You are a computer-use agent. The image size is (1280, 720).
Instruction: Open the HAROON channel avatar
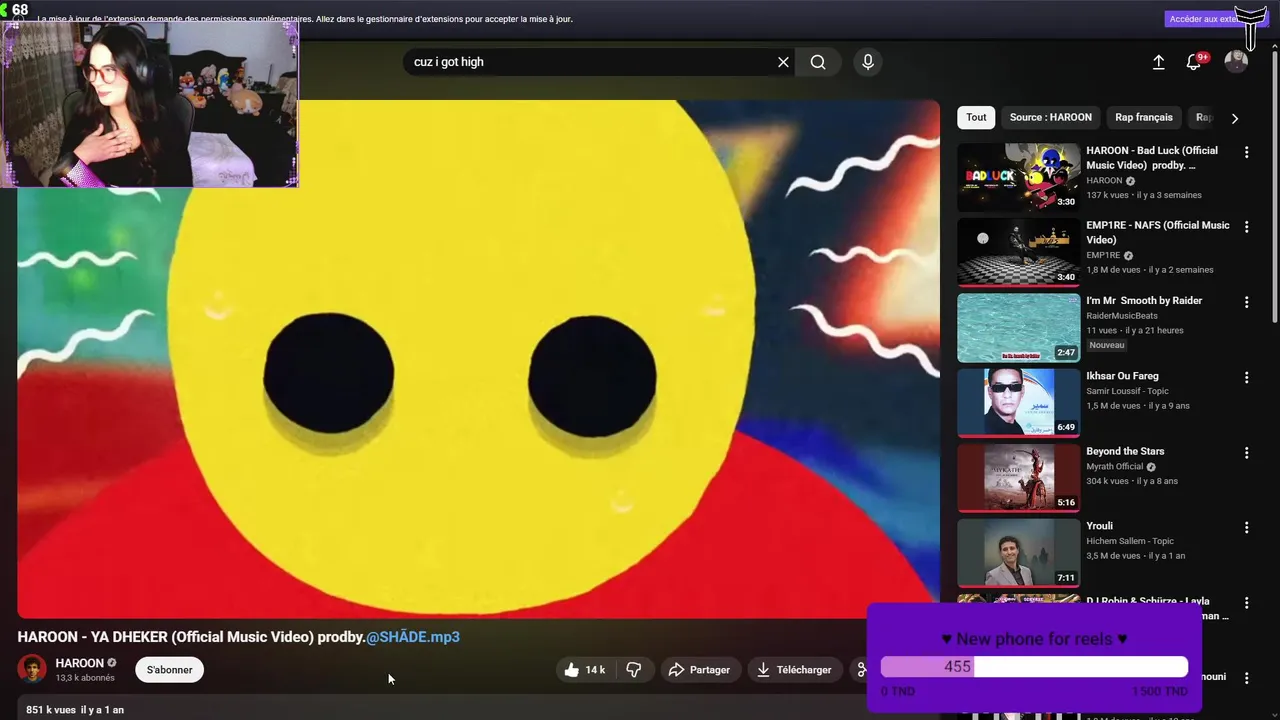tap(32, 669)
